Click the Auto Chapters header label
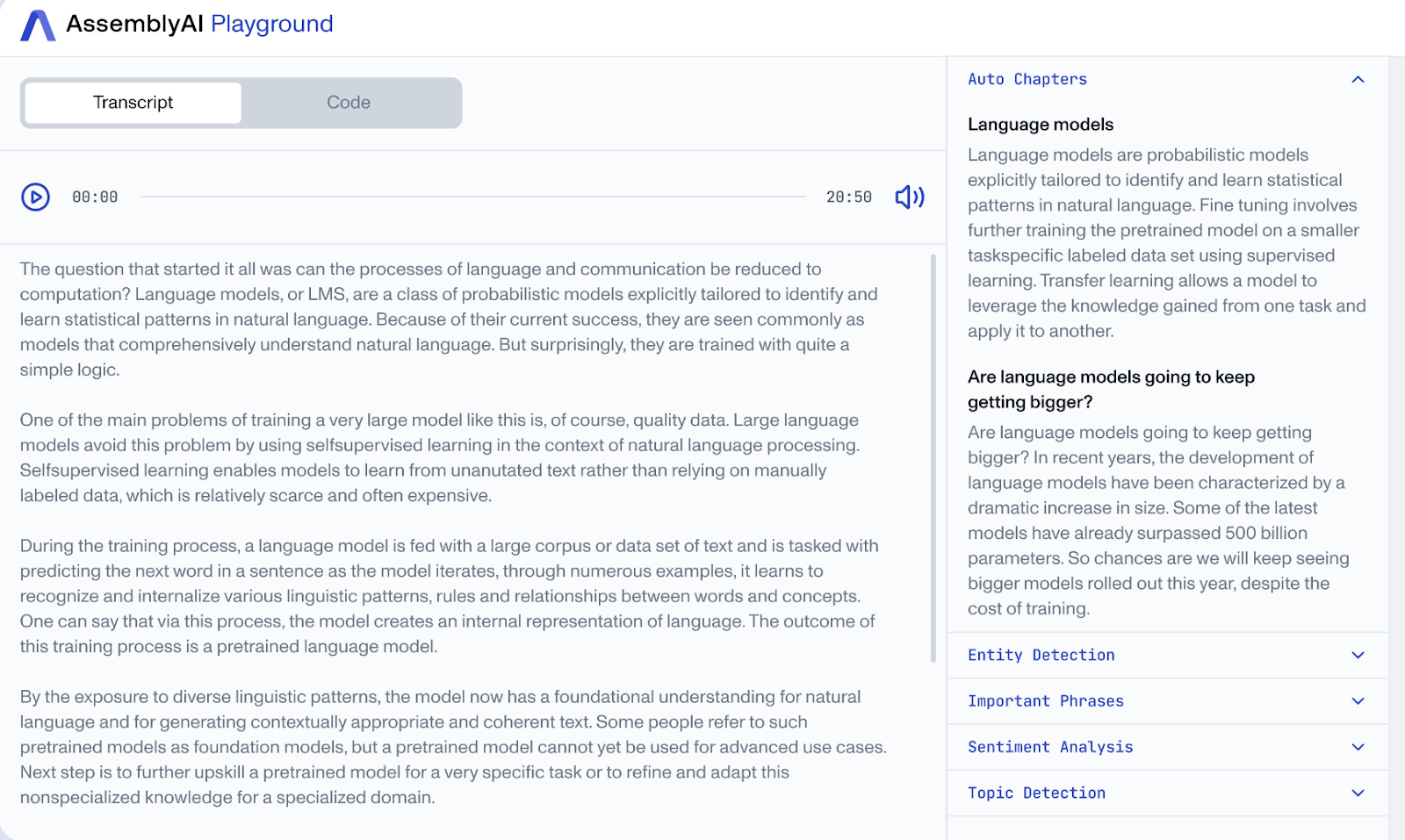 coord(1027,80)
